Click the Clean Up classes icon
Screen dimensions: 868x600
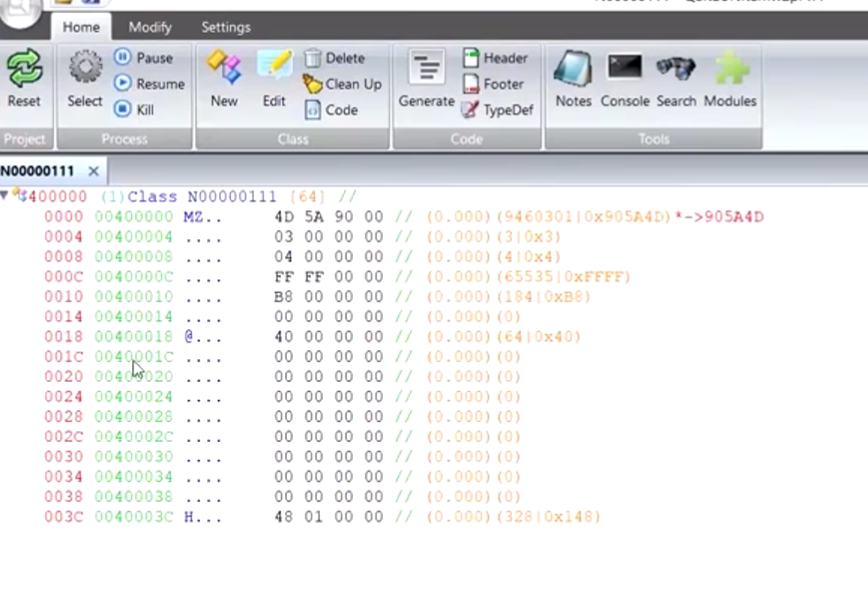(342, 84)
